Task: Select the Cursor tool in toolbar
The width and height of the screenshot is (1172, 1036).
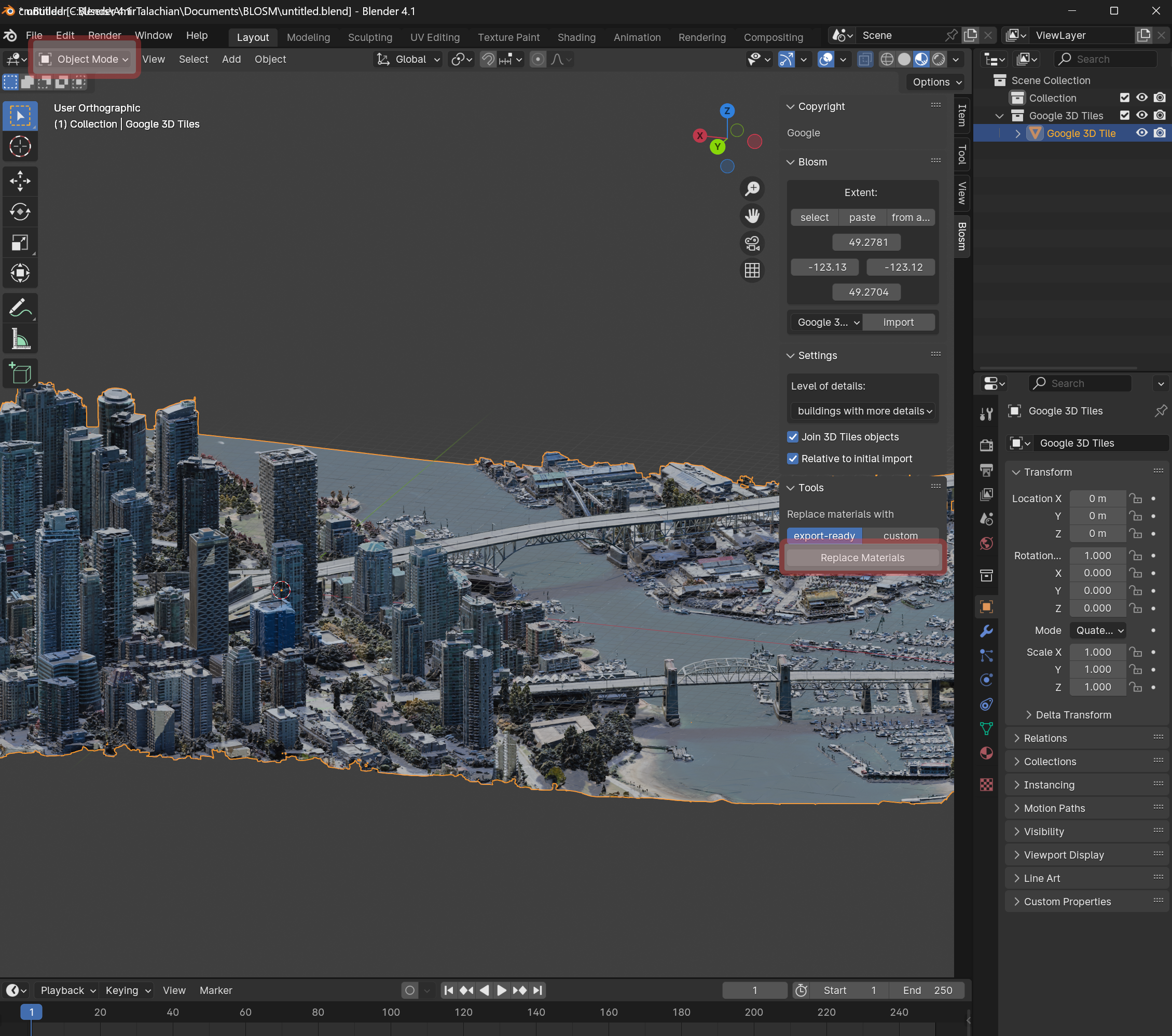Action: [20, 147]
